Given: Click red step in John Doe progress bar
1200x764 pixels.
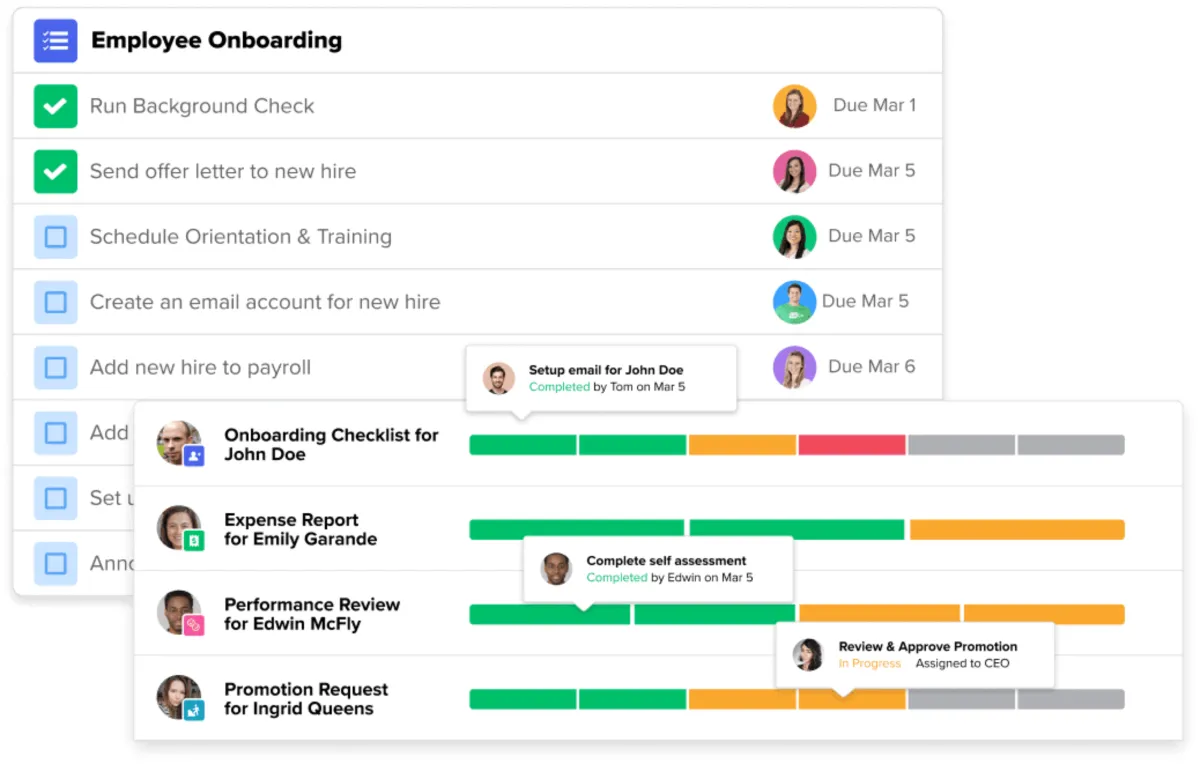Looking at the screenshot, I should tap(851, 445).
